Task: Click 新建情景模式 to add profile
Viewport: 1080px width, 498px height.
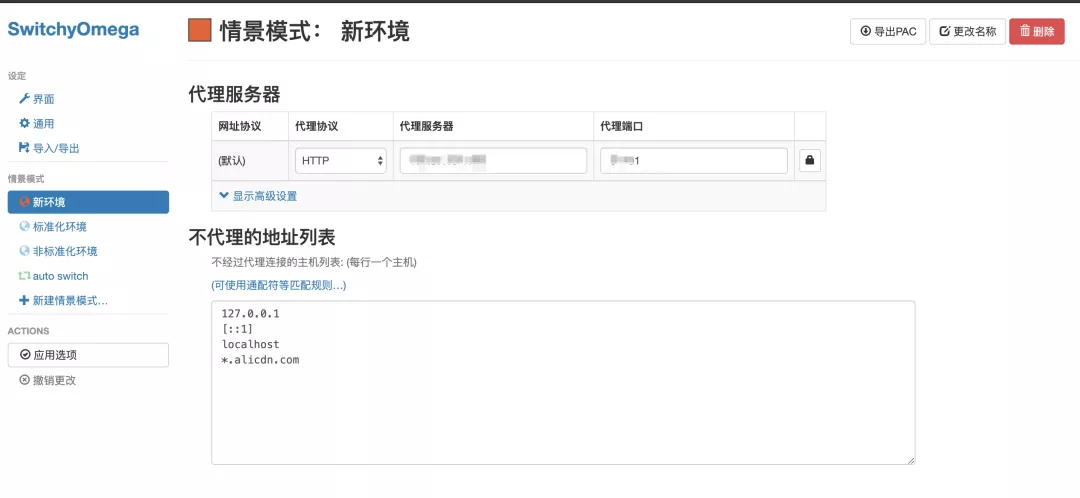Action: coord(63,301)
